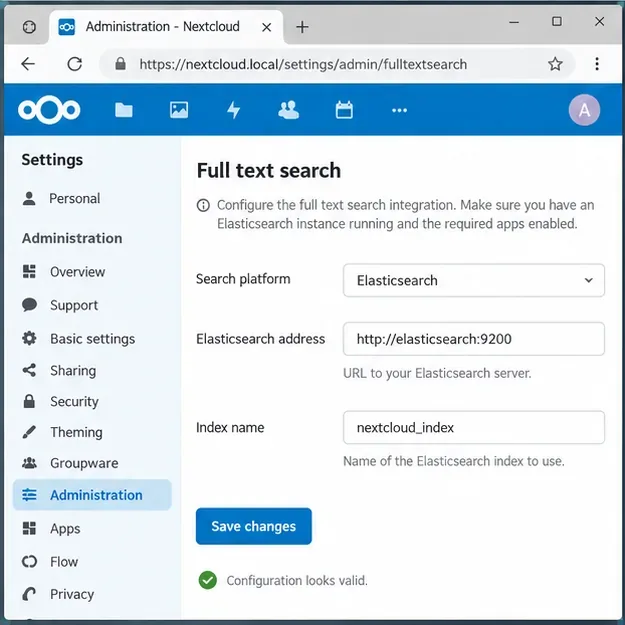Open the Nextcloud logo home link
The image size is (625, 625).
pos(49,110)
